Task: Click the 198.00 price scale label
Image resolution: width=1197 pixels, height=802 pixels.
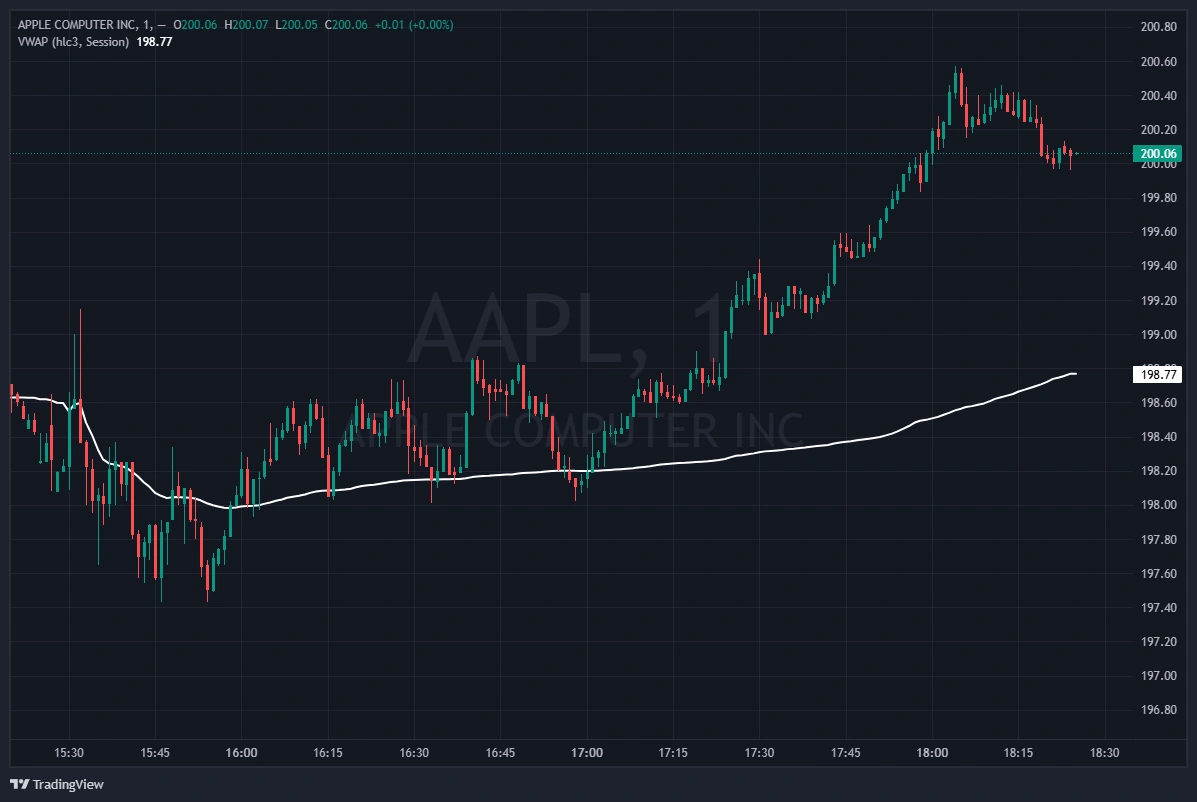Action: point(1158,505)
